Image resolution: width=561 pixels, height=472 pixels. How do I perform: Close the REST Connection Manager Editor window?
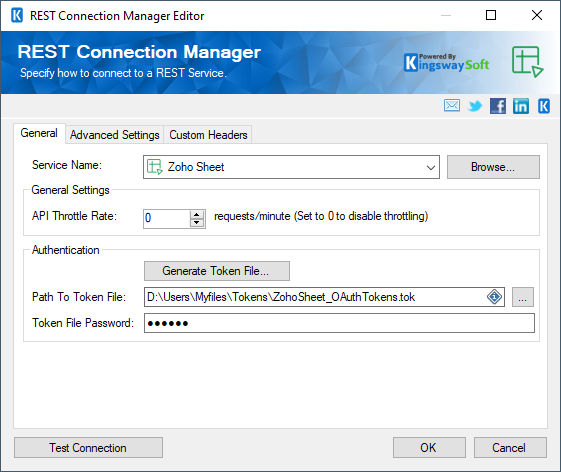[x=537, y=15]
